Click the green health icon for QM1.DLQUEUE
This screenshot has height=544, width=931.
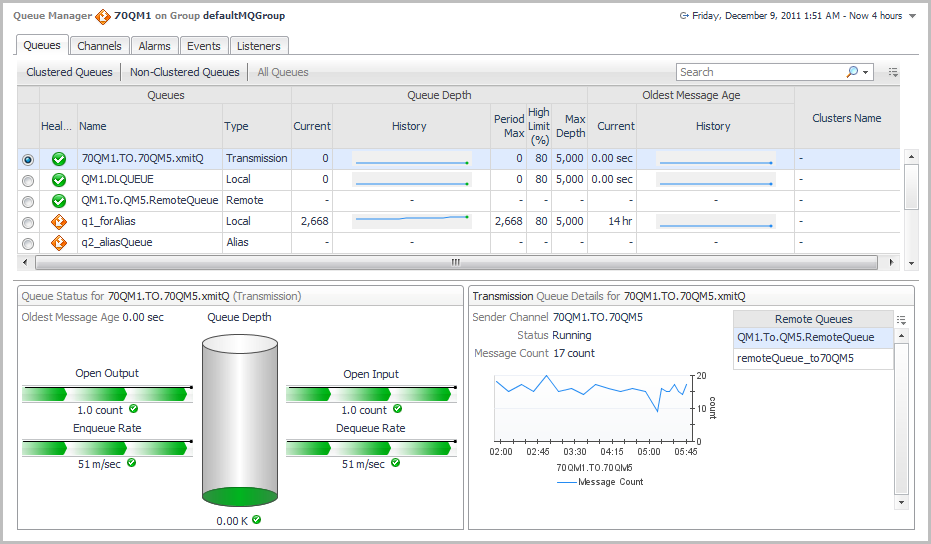[59, 180]
